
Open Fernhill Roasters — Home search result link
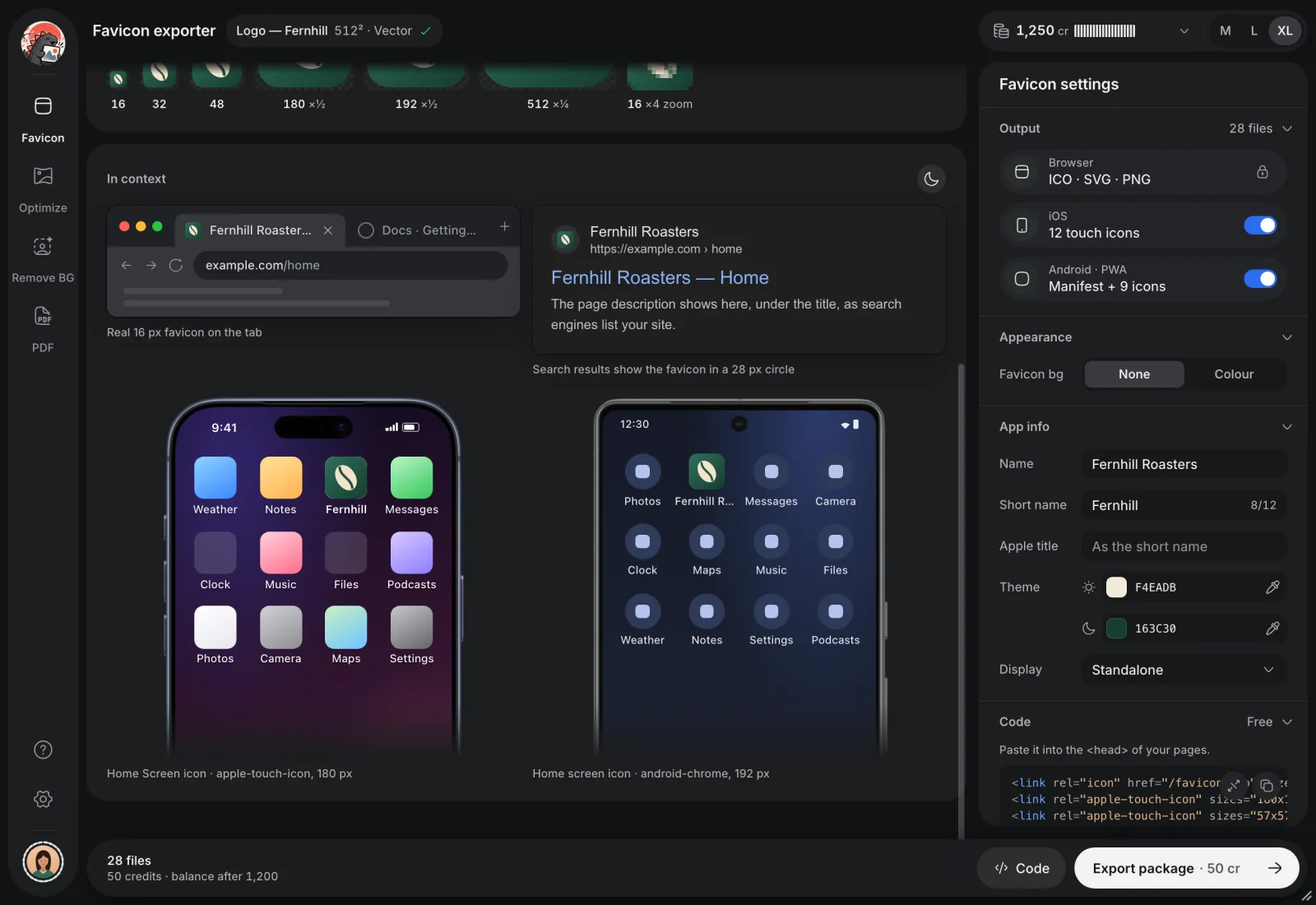(660, 278)
